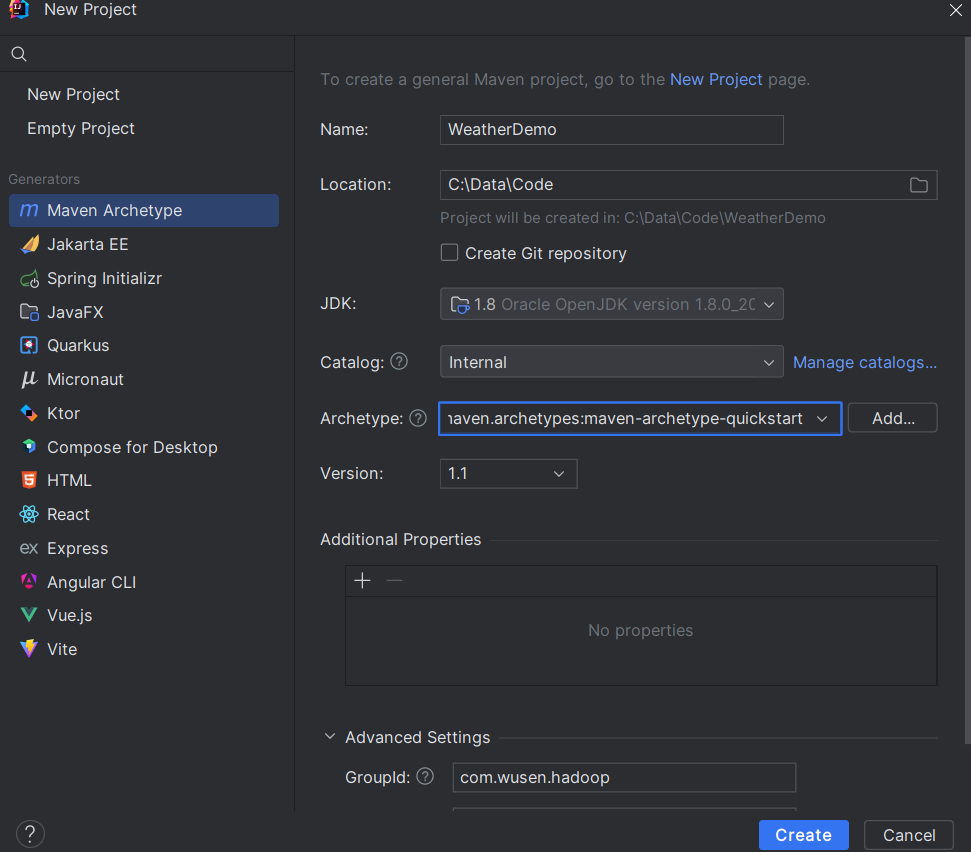
Task: Open the Catalog Internal dropdown
Action: 611,362
